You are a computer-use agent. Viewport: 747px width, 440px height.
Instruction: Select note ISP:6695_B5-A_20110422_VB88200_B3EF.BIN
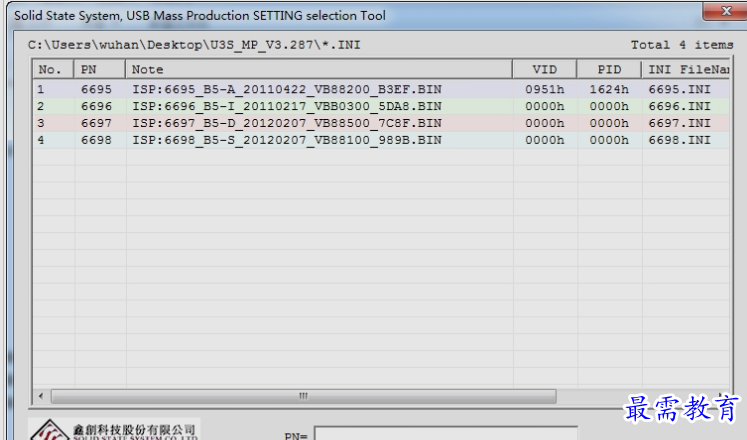[x=287, y=90]
